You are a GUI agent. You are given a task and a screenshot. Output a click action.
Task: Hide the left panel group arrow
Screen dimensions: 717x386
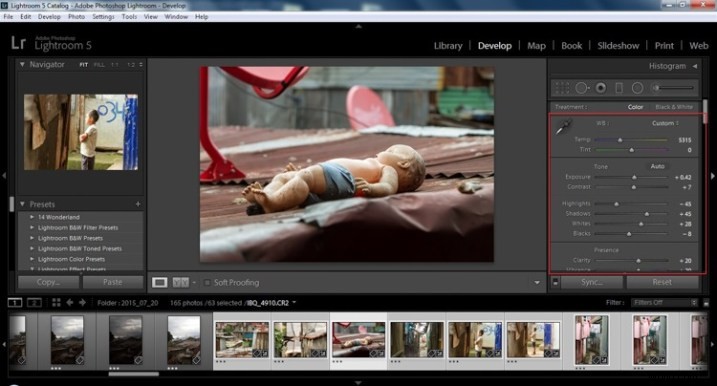pos(4,176)
